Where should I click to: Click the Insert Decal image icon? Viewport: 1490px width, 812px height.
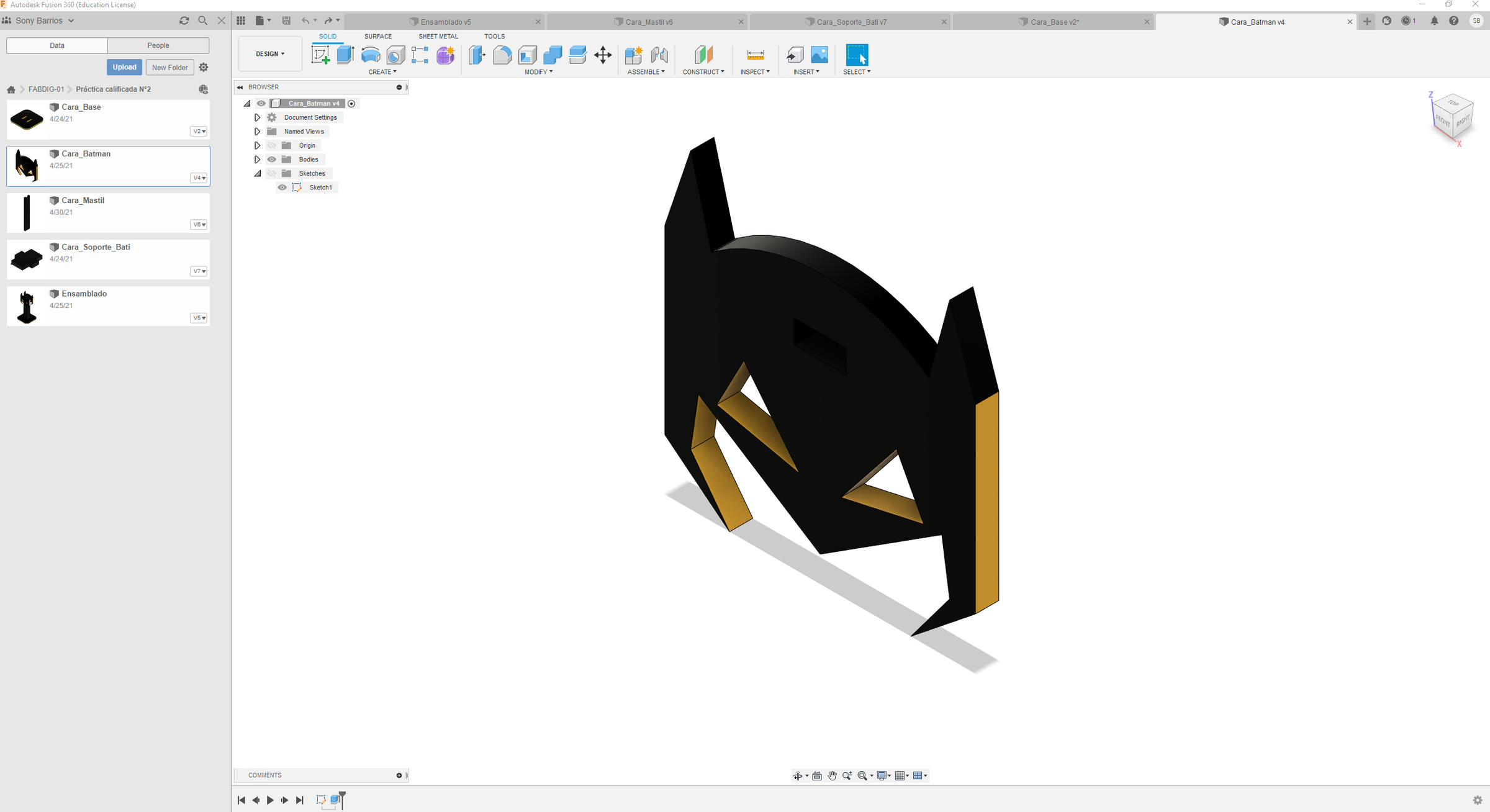click(819, 55)
